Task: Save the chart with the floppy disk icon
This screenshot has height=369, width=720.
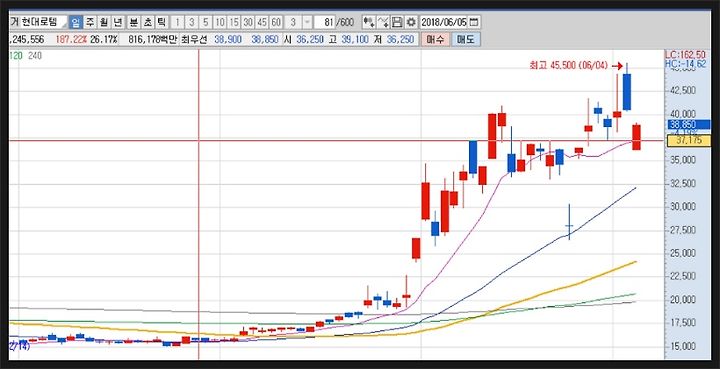Action: 397,22
